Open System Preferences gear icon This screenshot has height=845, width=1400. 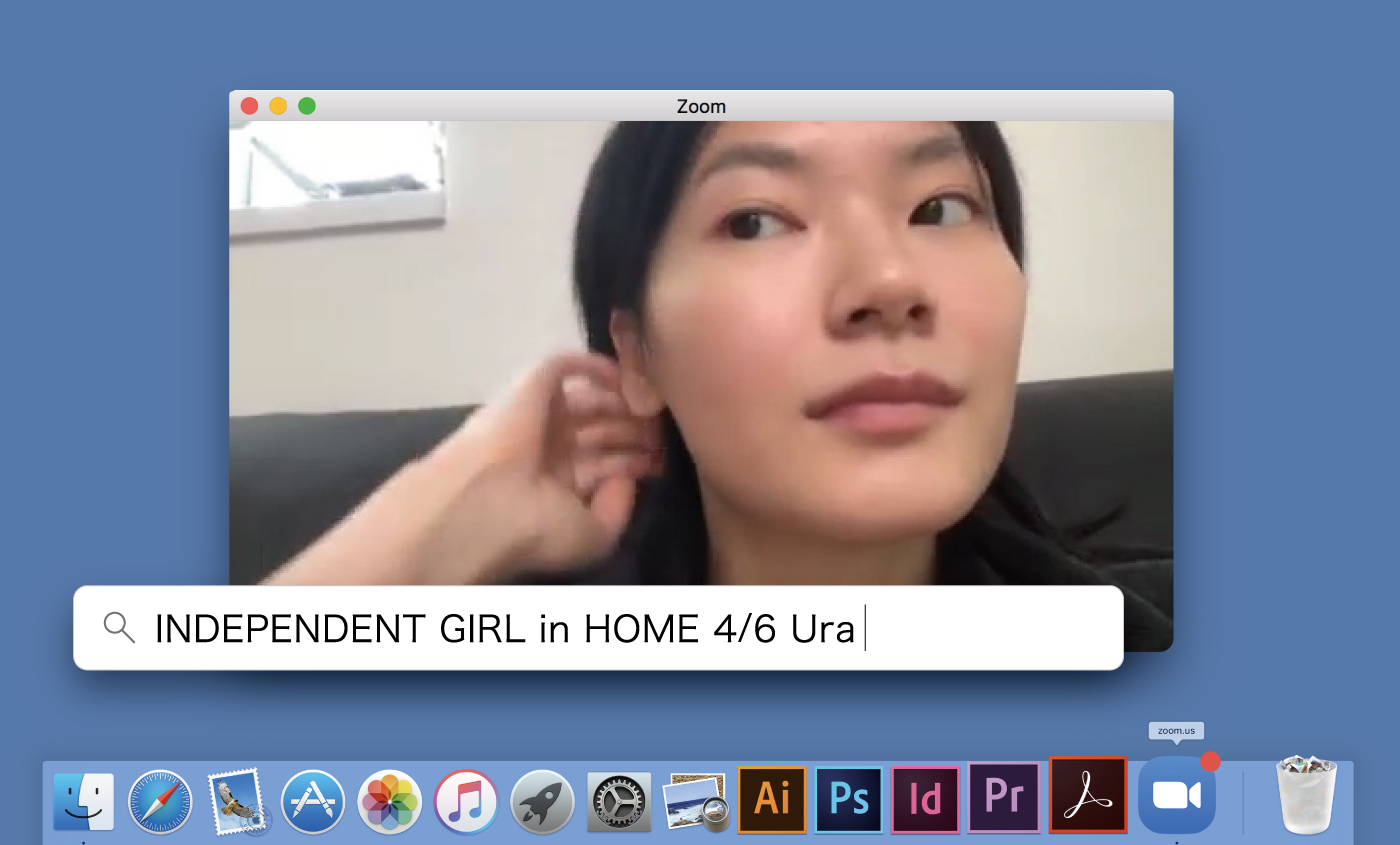[619, 801]
